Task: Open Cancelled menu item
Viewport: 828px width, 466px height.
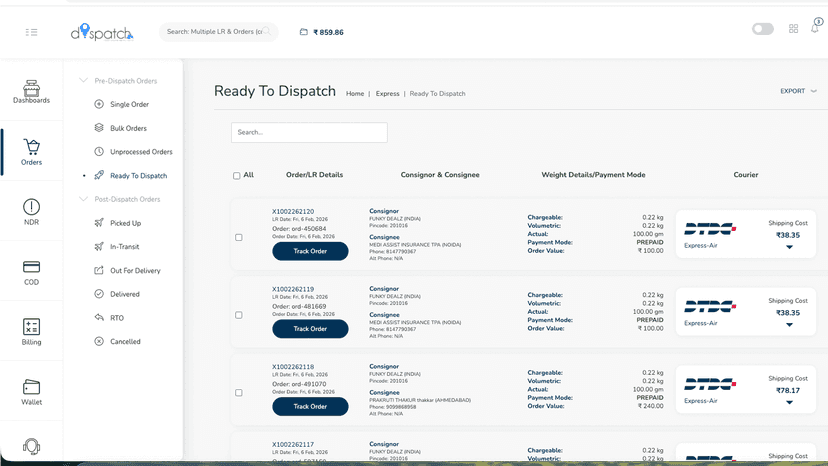Action: (125, 341)
